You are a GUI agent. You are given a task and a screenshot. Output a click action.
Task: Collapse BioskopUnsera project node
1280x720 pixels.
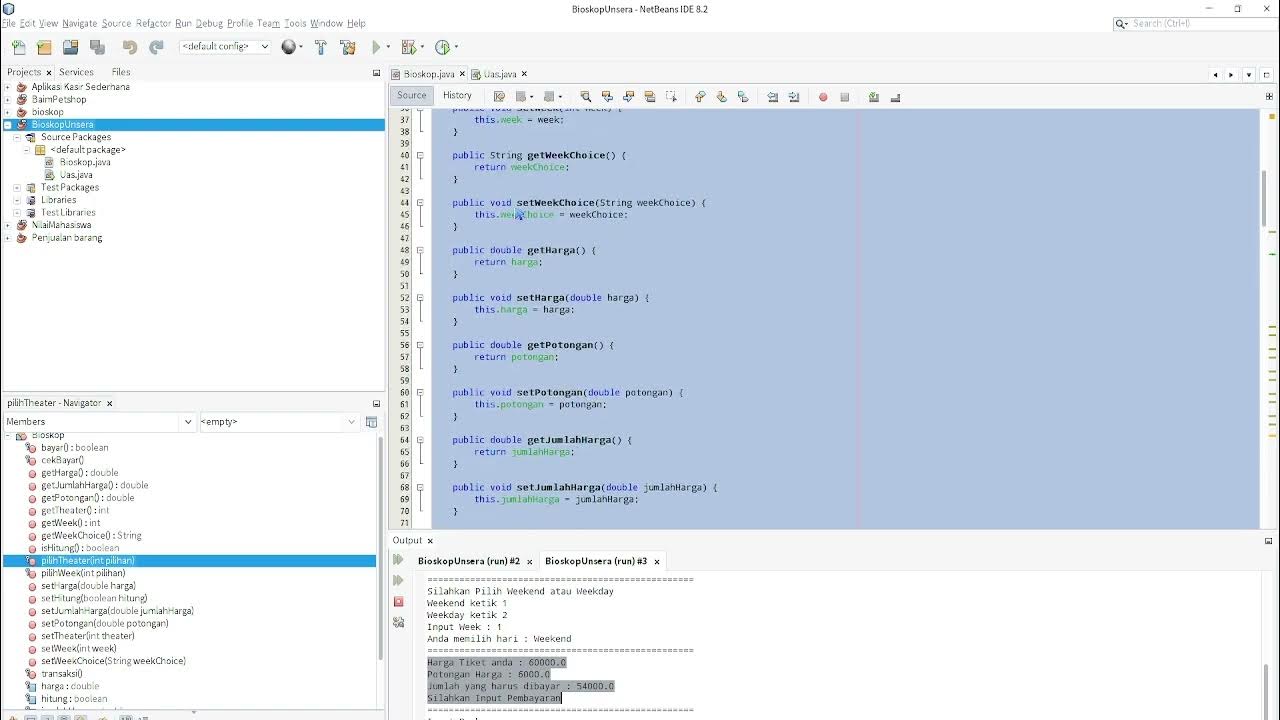[8, 125]
